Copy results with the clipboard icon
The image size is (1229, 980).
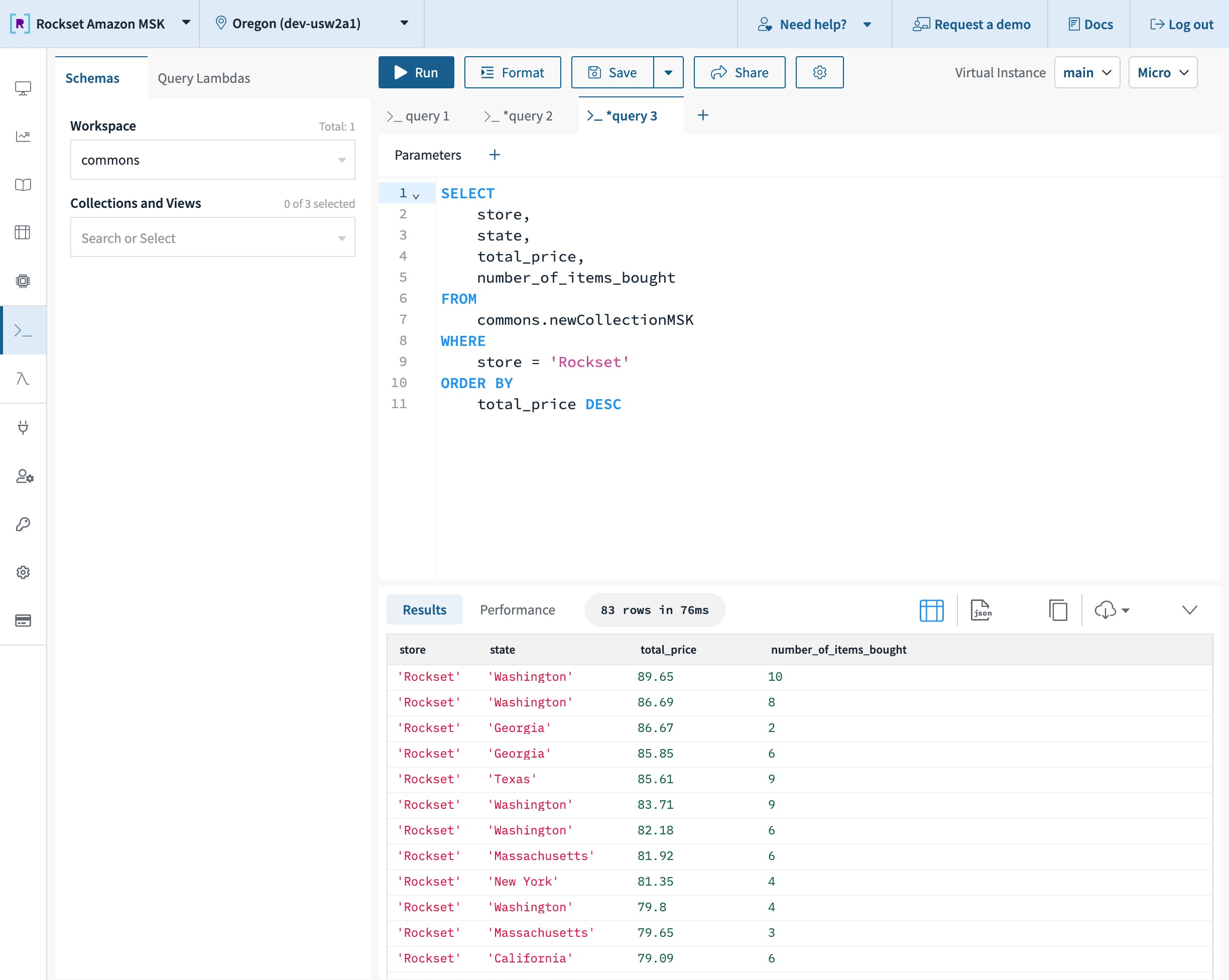click(x=1057, y=610)
